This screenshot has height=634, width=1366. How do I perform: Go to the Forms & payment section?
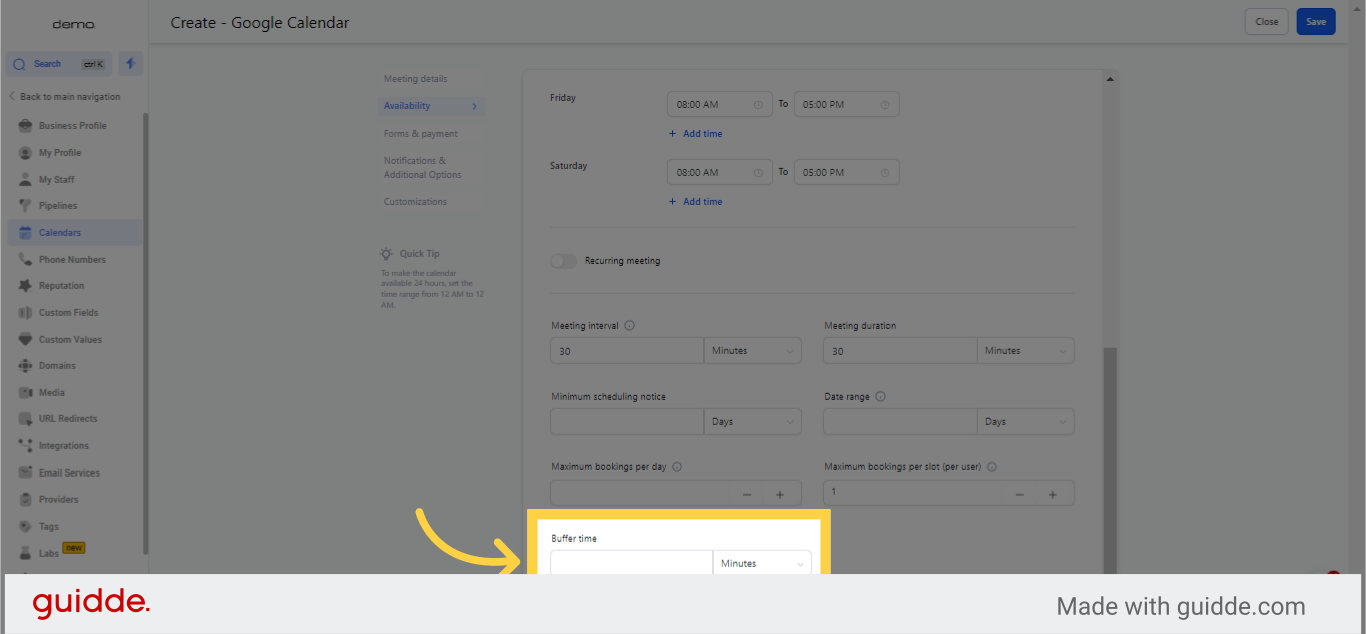[x=421, y=134]
